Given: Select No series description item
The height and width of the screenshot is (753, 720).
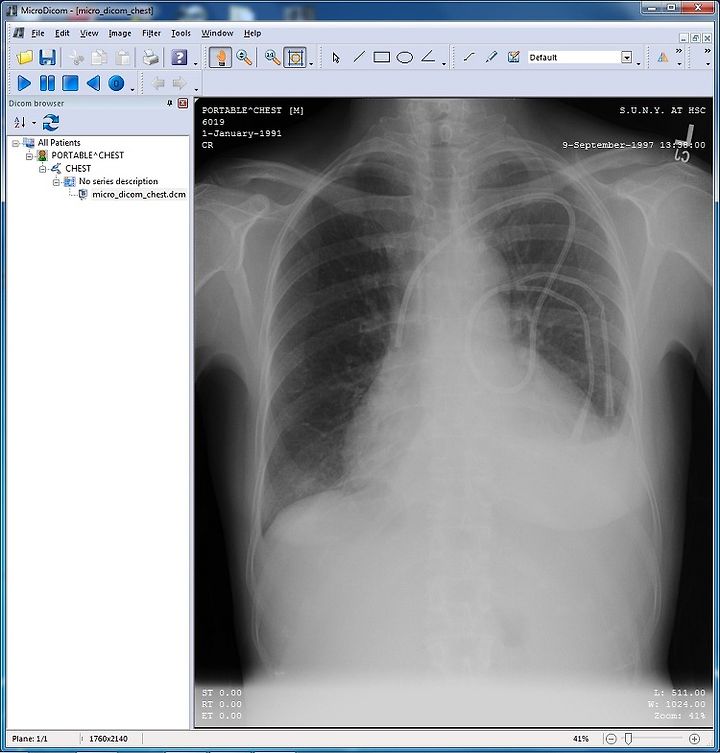Looking at the screenshot, I should point(118,182).
